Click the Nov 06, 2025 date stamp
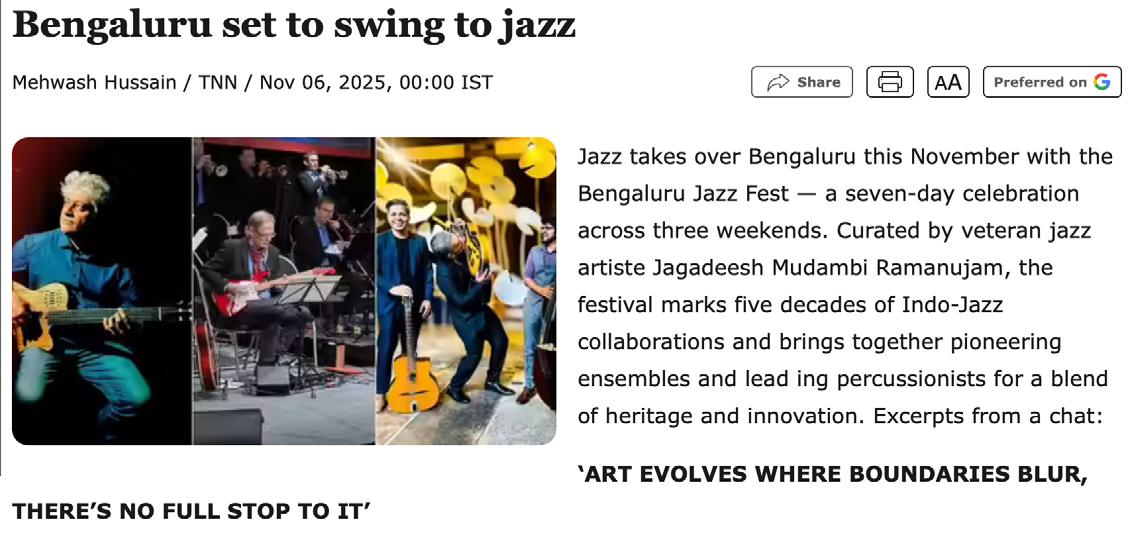This screenshot has height=541, width=1130. pos(322,82)
